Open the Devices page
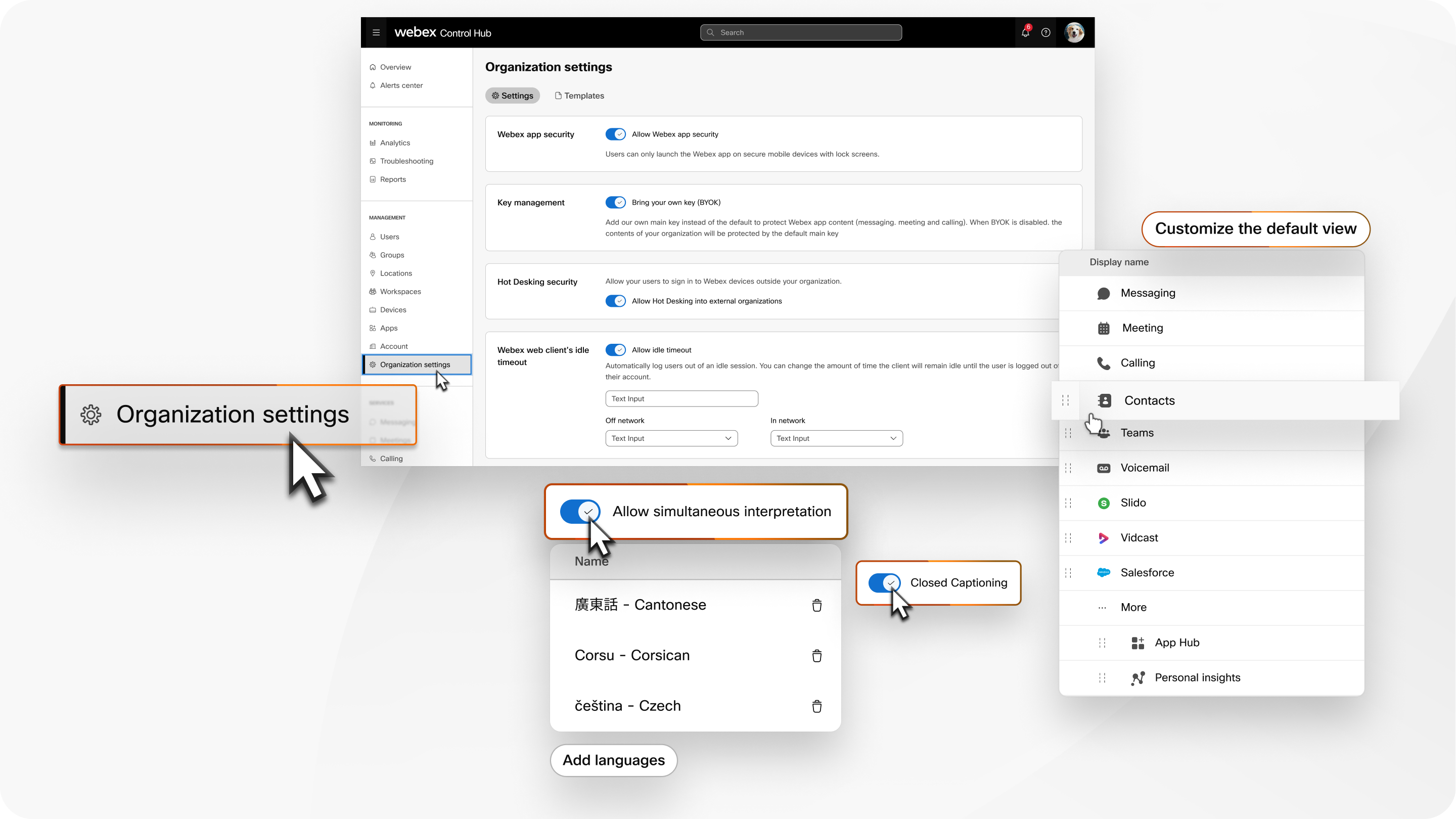Image resolution: width=1456 pixels, height=819 pixels. (x=392, y=309)
